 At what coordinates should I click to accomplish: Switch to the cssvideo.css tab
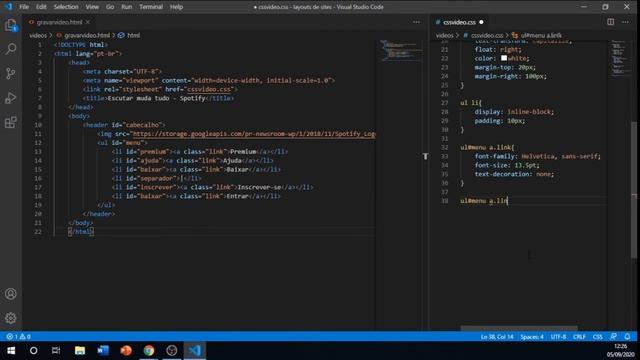pyautogui.click(x=459, y=22)
